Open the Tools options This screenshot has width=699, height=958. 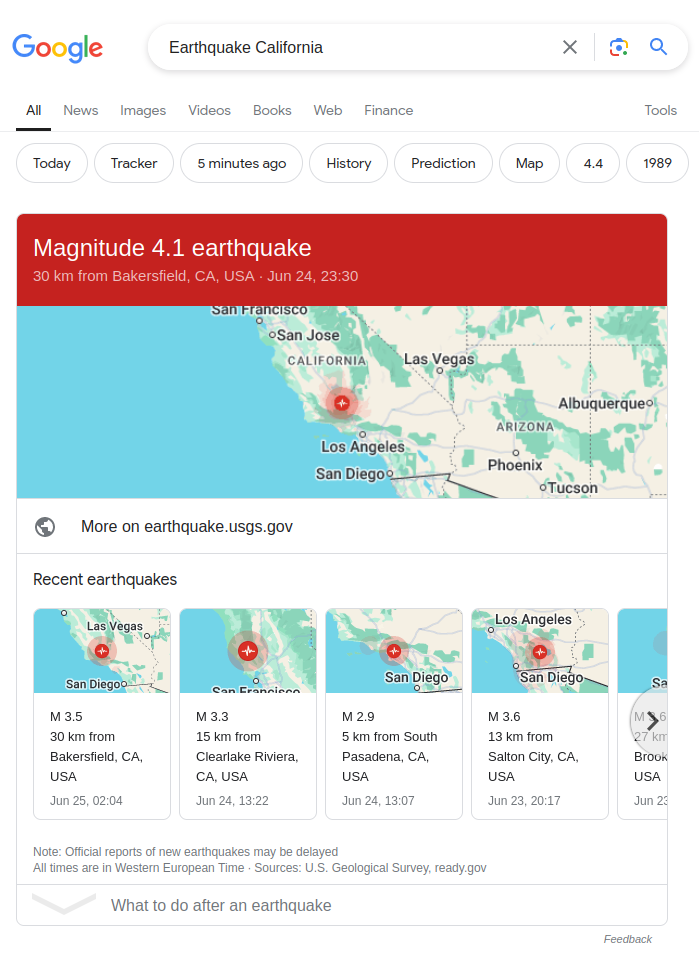pyautogui.click(x=660, y=110)
